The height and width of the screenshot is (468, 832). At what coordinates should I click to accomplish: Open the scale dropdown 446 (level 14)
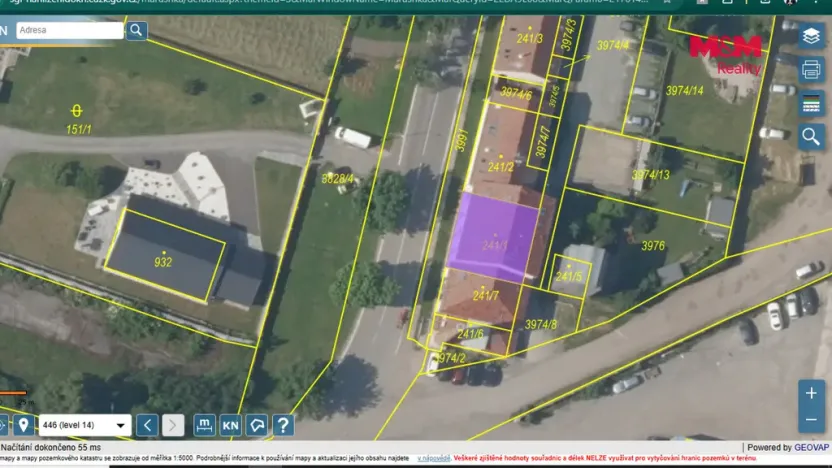point(85,425)
